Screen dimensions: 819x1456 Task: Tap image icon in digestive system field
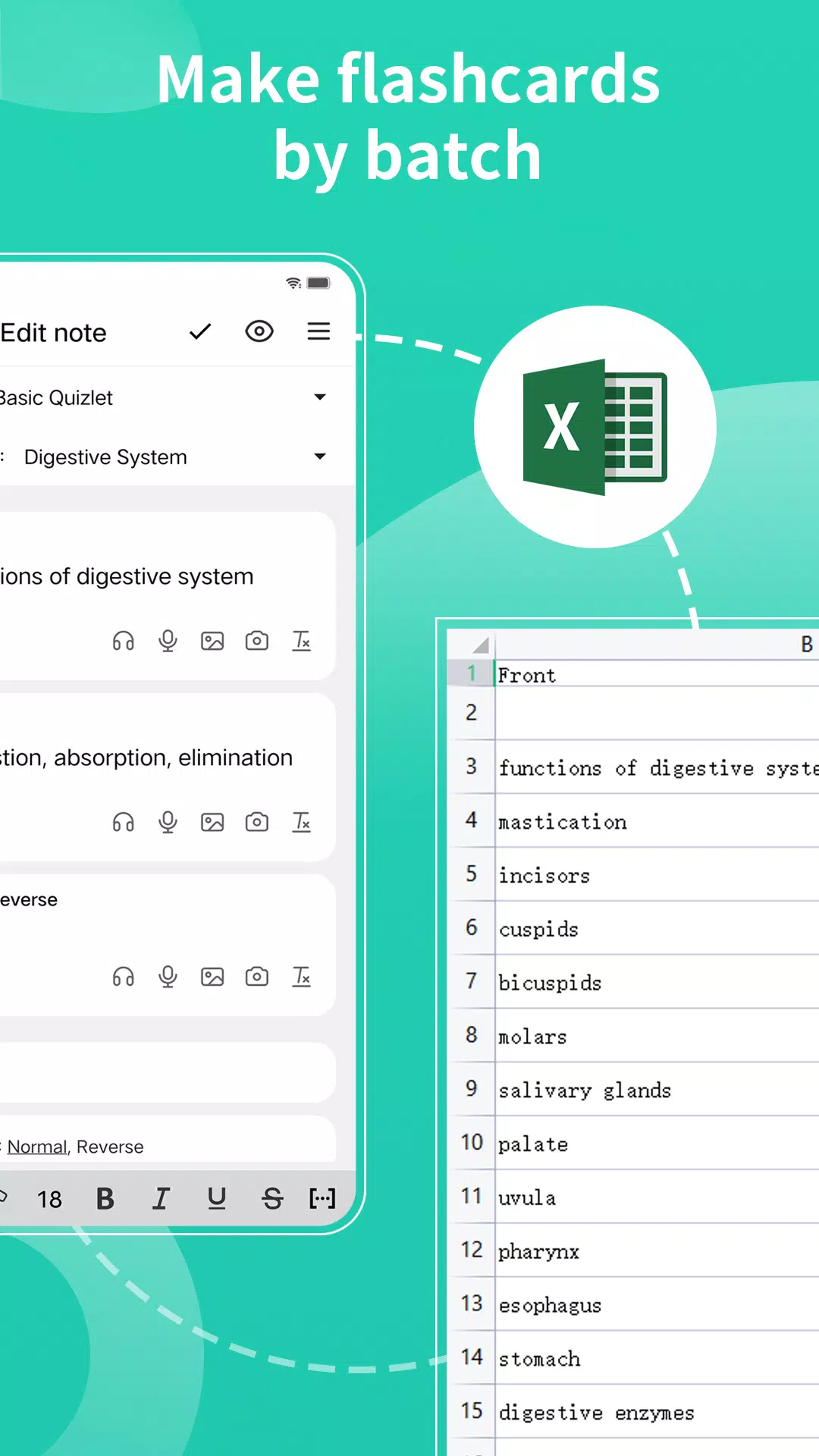click(212, 642)
